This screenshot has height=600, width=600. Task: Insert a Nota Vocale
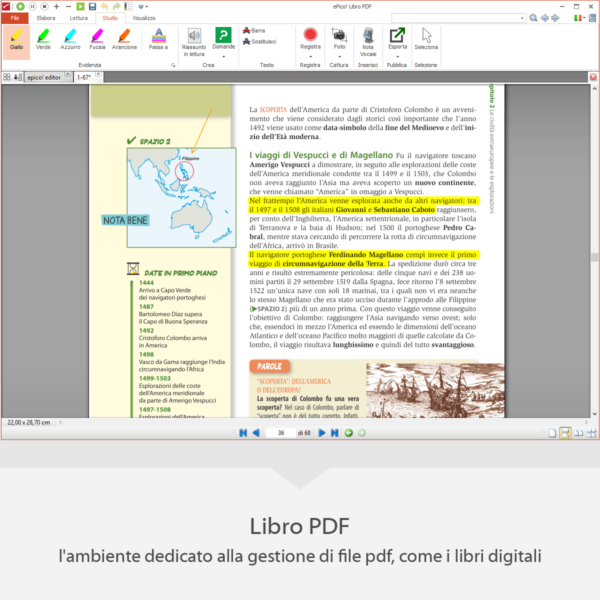pyautogui.click(x=368, y=39)
